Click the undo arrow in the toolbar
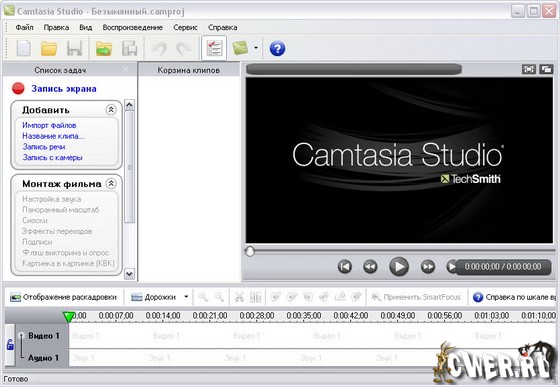560x387 pixels. 160,48
